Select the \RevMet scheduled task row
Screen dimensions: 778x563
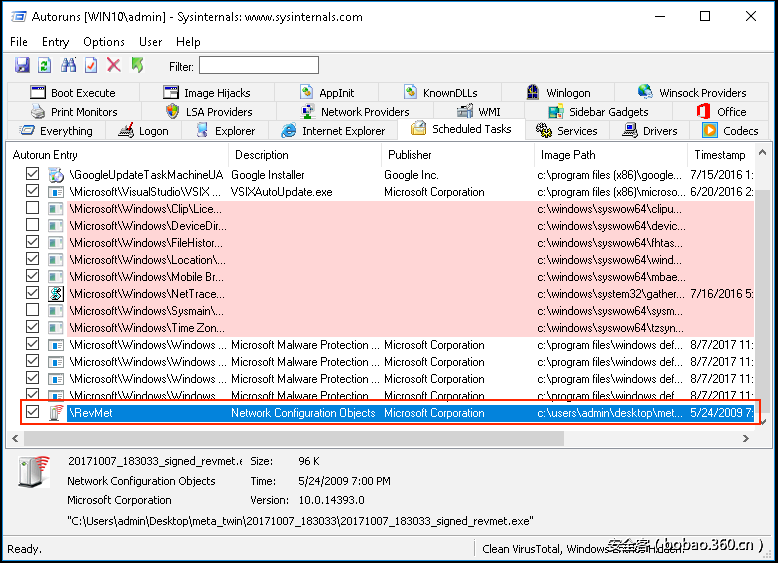click(388, 413)
